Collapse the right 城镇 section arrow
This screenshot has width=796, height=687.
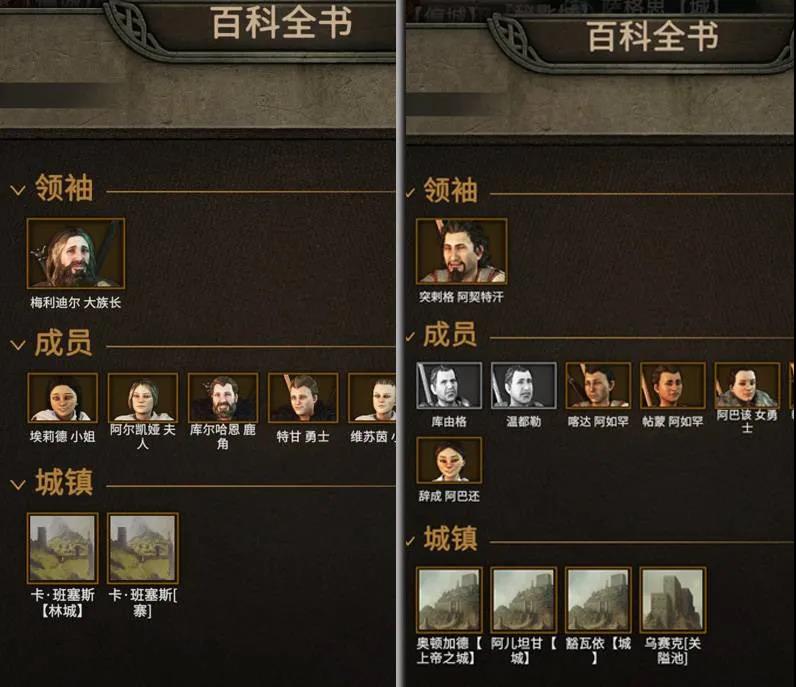tap(410, 542)
